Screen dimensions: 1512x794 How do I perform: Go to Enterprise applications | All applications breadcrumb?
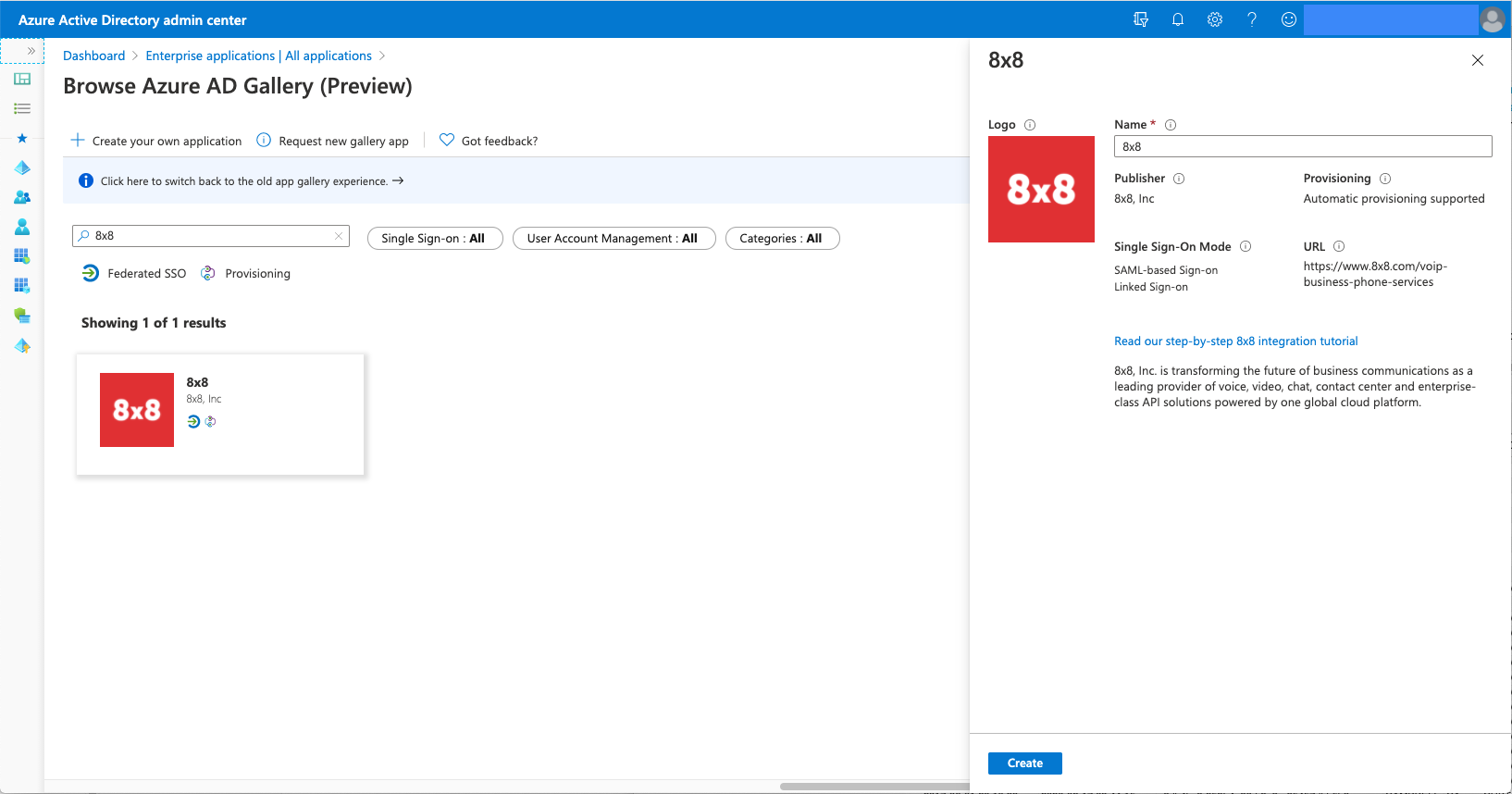coord(258,56)
